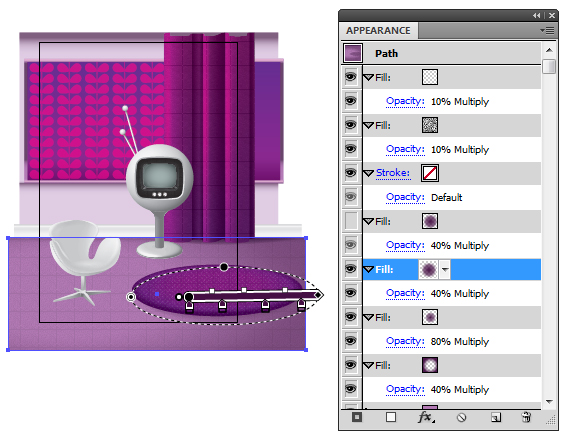Open the swatch dropdown arrow on the highlighted Fill

[445, 270]
